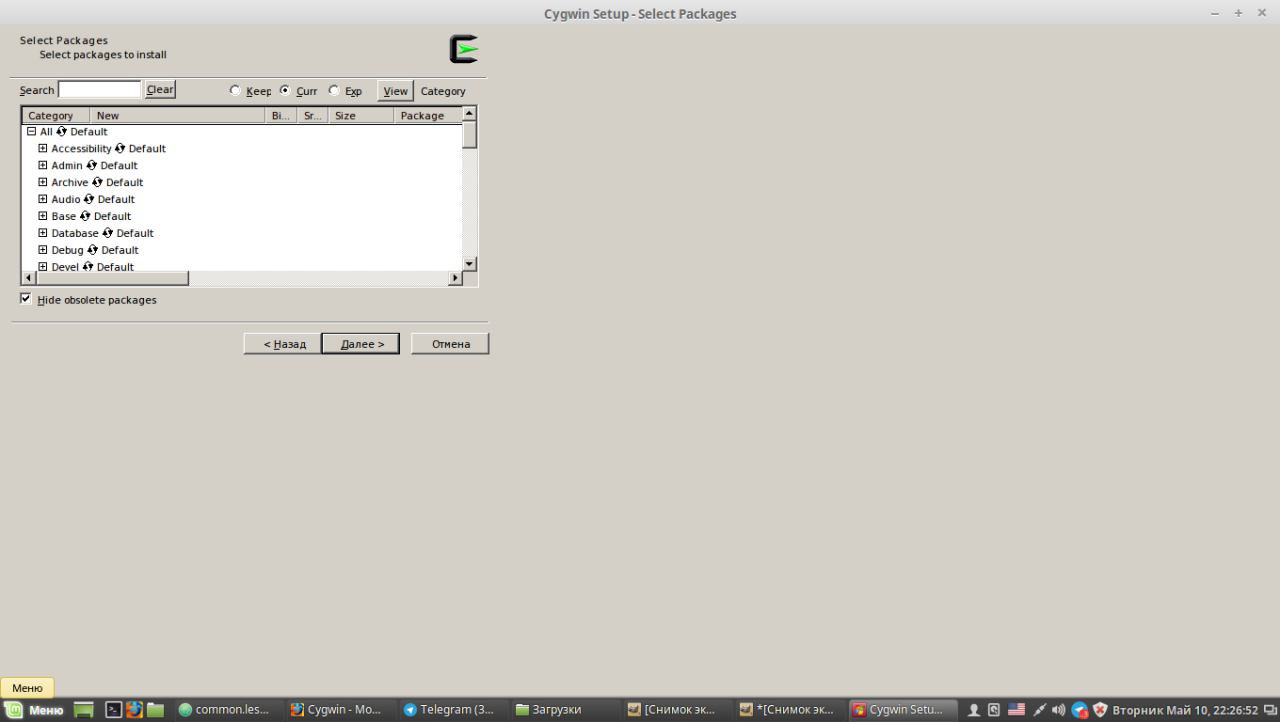Expand the Audio category
The width and height of the screenshot is (1280, 722).
point(43,200)
